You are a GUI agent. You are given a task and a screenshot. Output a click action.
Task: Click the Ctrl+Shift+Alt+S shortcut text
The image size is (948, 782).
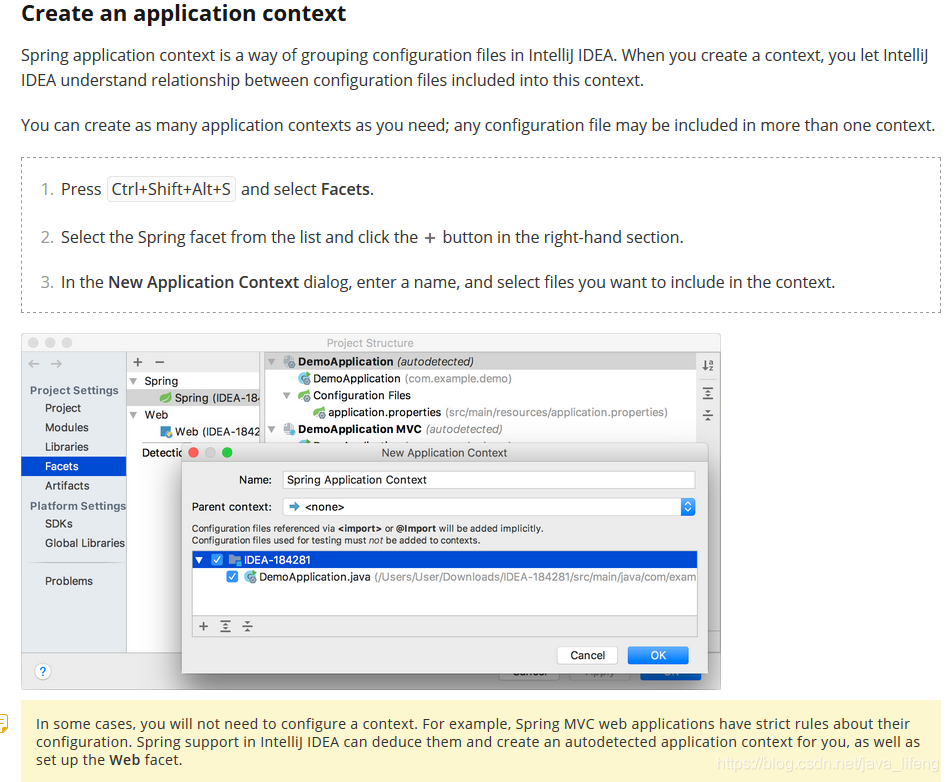[x=171, y=189]
